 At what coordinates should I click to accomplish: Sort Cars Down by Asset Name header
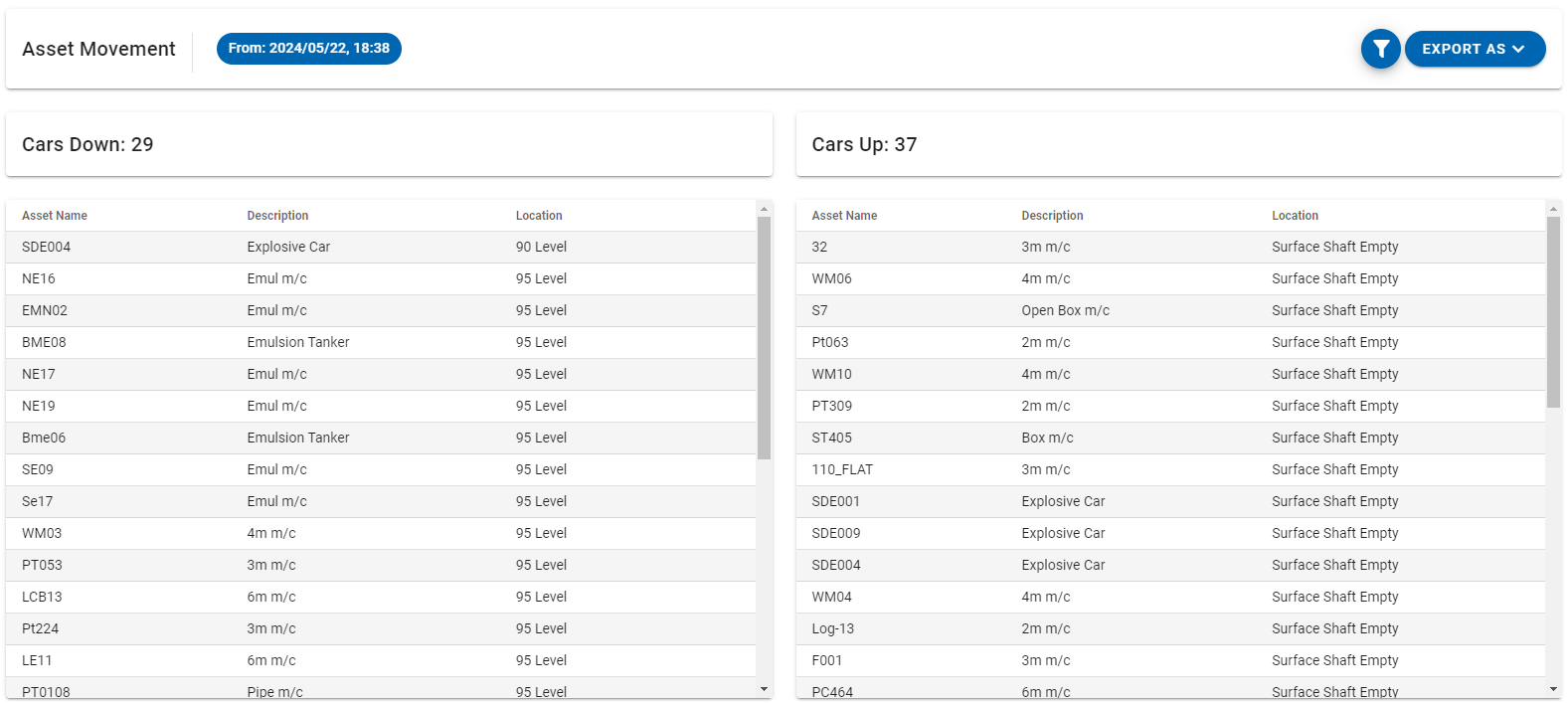55,216
